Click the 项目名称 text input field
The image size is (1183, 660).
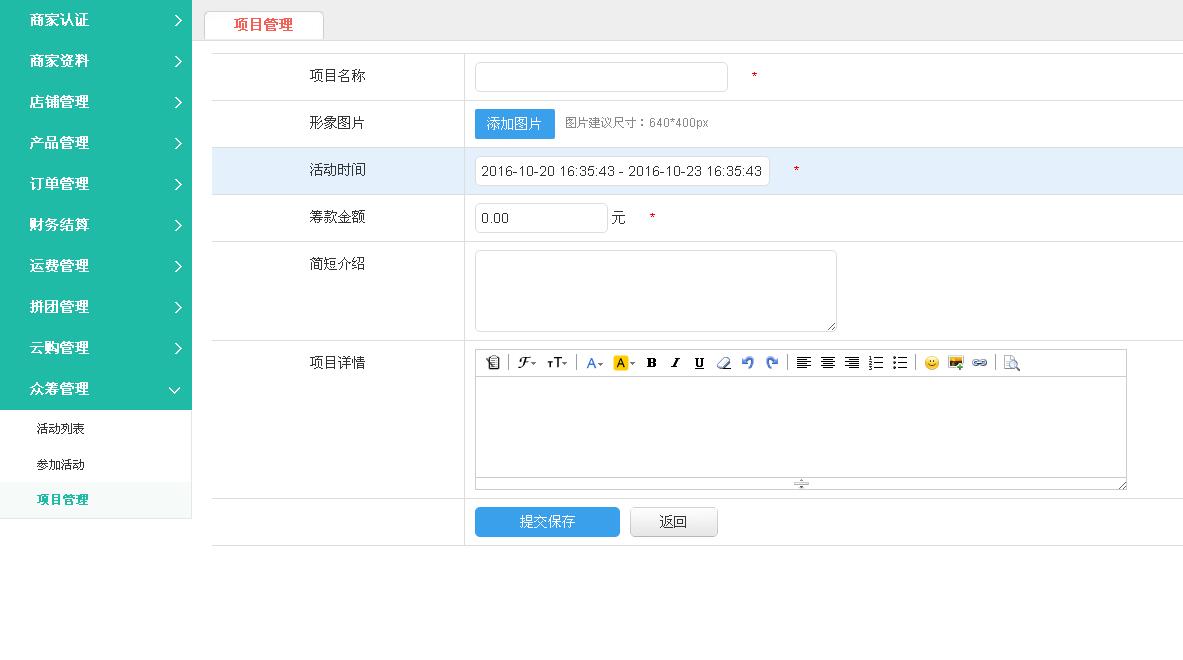click(601, 77)
